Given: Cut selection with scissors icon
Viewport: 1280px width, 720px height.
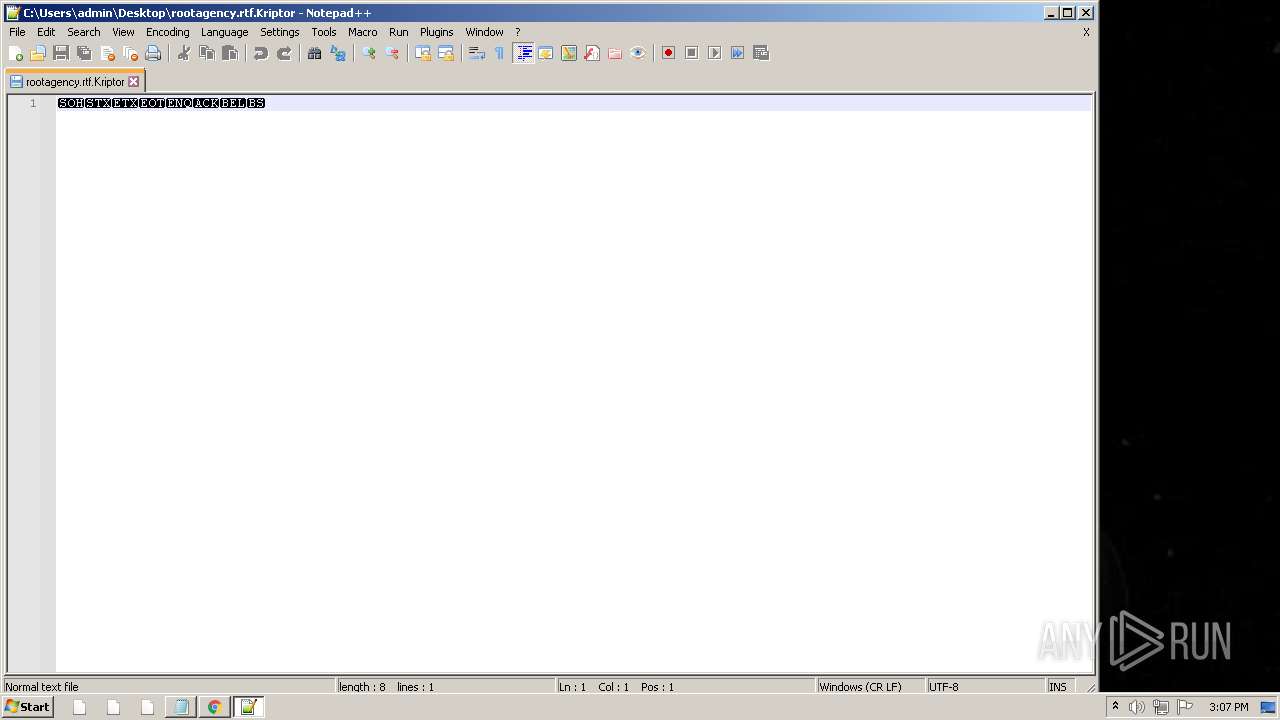Looking at the screenshot, I should click(184, 53).
